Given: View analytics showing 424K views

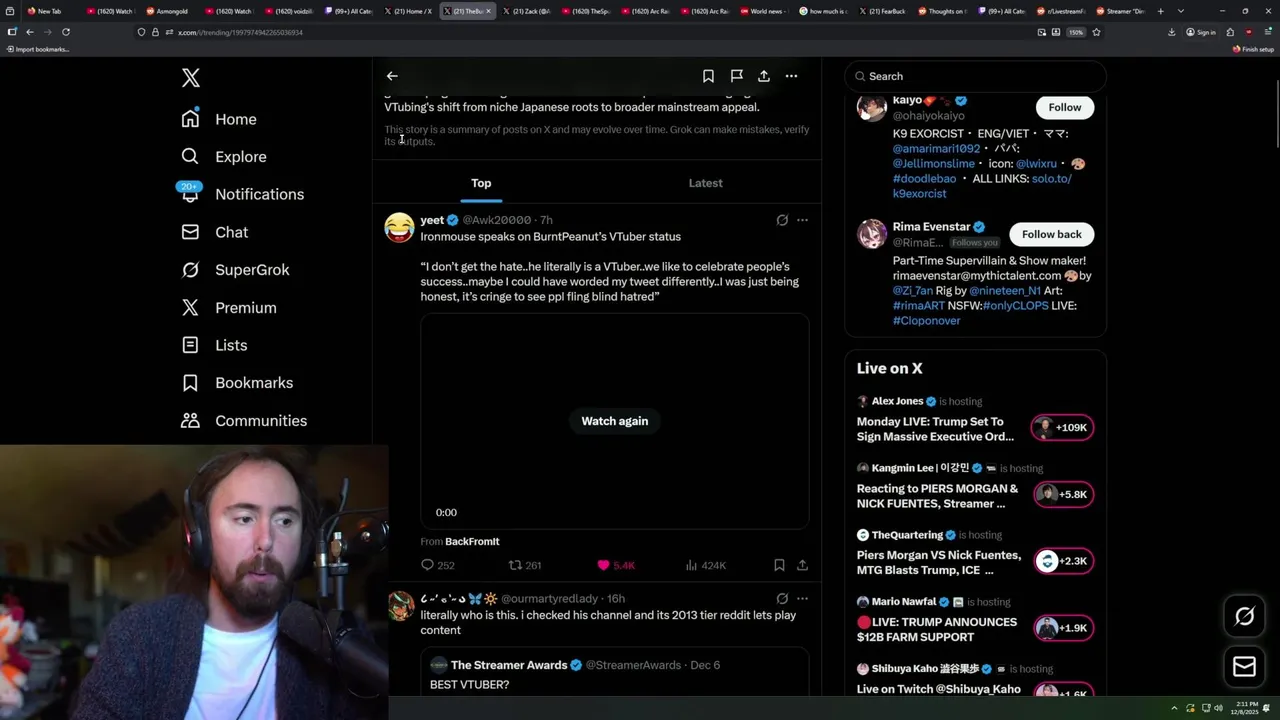Looking at the screenshot, I should coord(705,565).
